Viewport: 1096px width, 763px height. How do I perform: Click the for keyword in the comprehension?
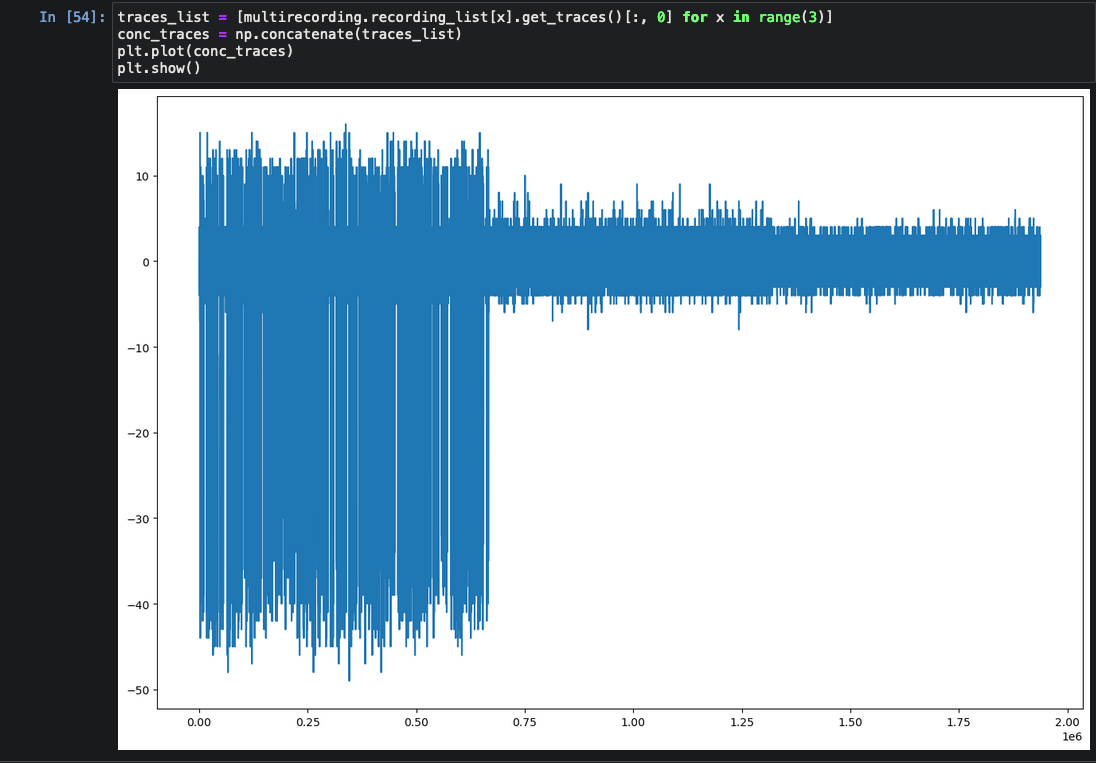(695, 17)
